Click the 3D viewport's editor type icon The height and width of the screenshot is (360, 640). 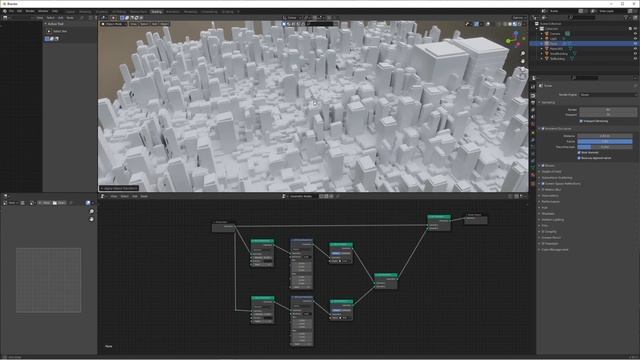104,18
